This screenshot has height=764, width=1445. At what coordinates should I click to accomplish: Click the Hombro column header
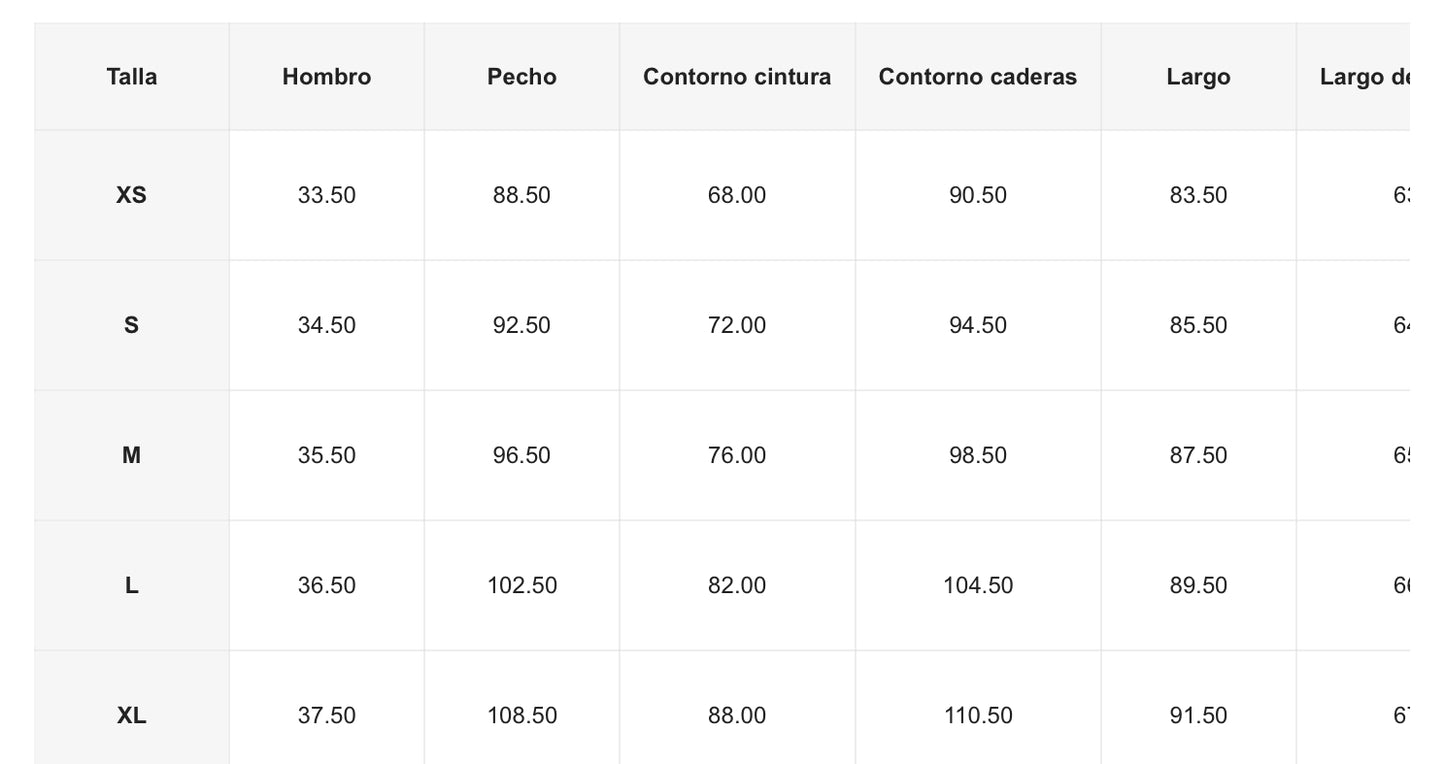(326, 77)
